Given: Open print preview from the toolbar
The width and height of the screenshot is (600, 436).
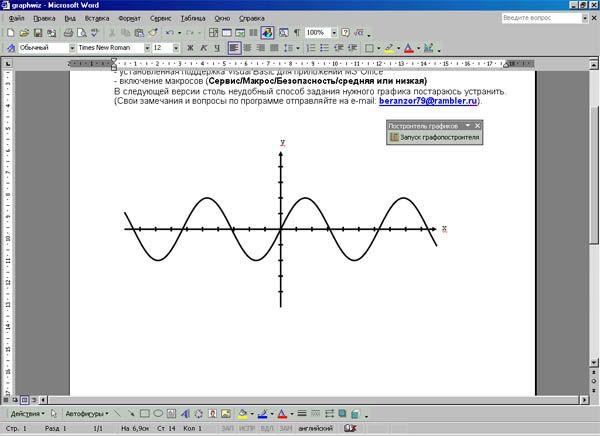Looking at the screenshot, I should [x=82, y=33].
